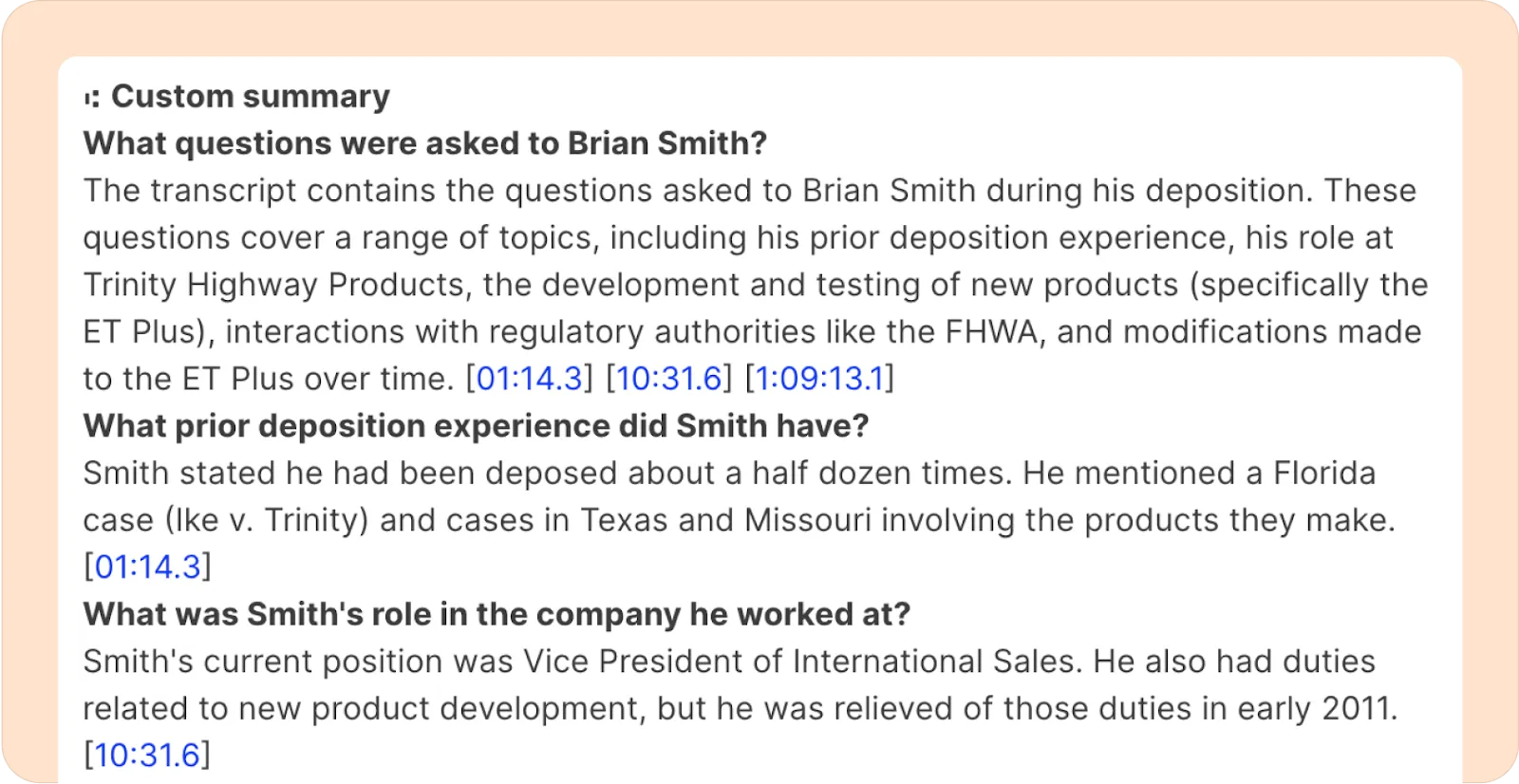Open 10:31.6 timestamp beside the 1:09:13.1 link
The height and width of the screenshot is (784, 1519).
point(669,379)
